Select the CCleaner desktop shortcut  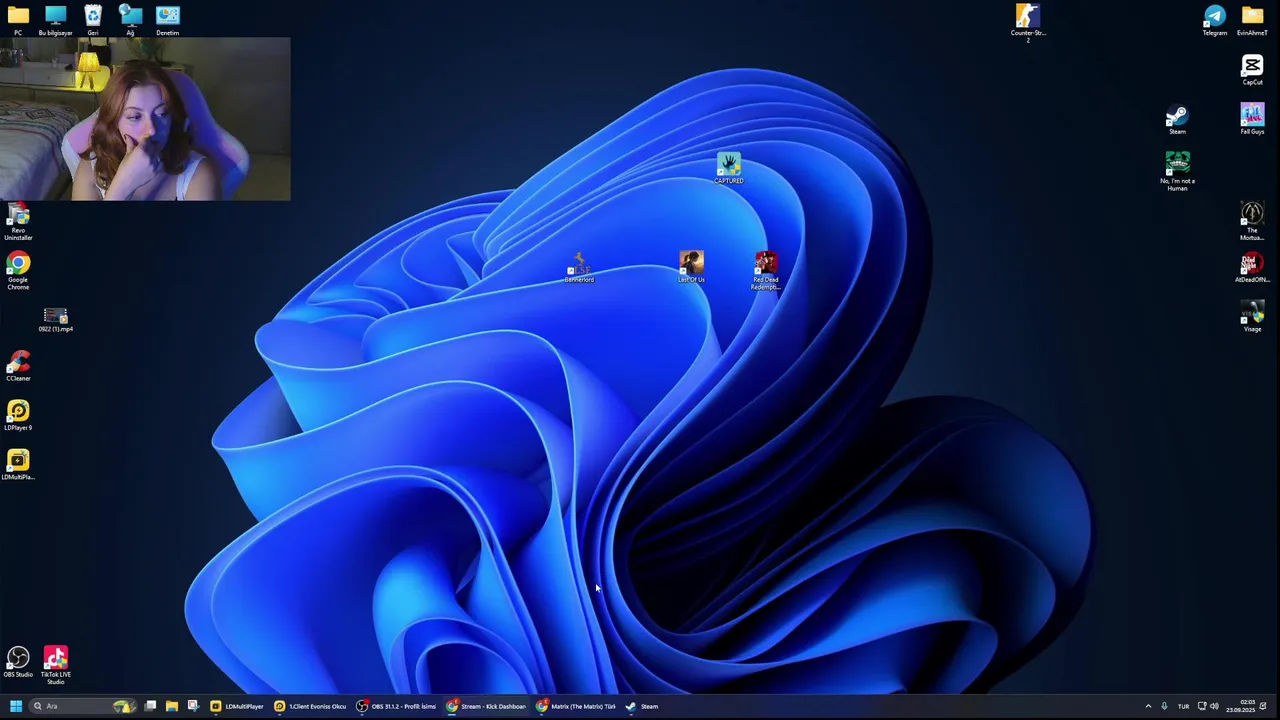[18, 365]
